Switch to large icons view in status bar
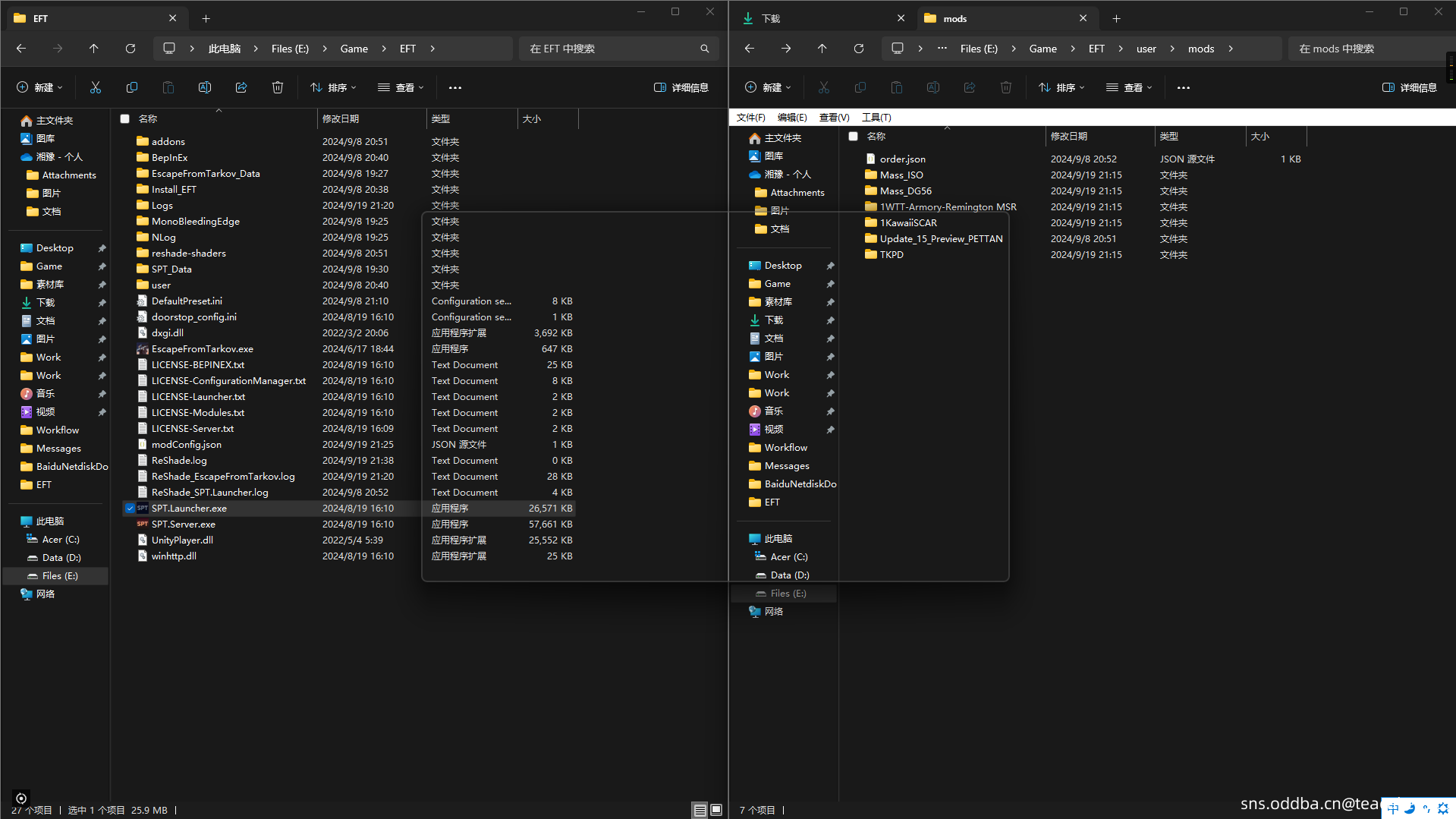This screenshot has height=819, width=1456. pos(716,810)
